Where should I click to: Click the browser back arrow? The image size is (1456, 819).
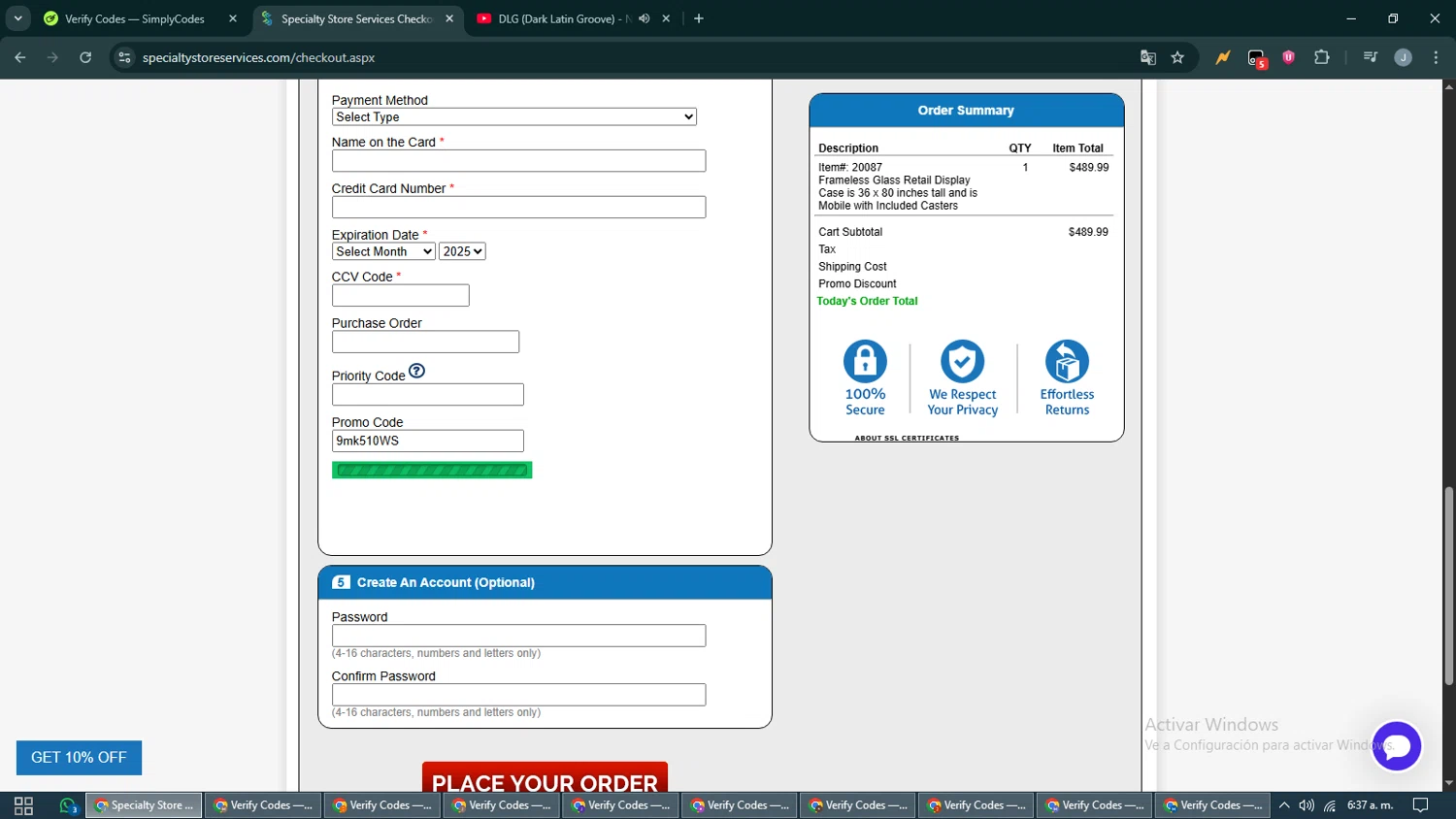20,57
